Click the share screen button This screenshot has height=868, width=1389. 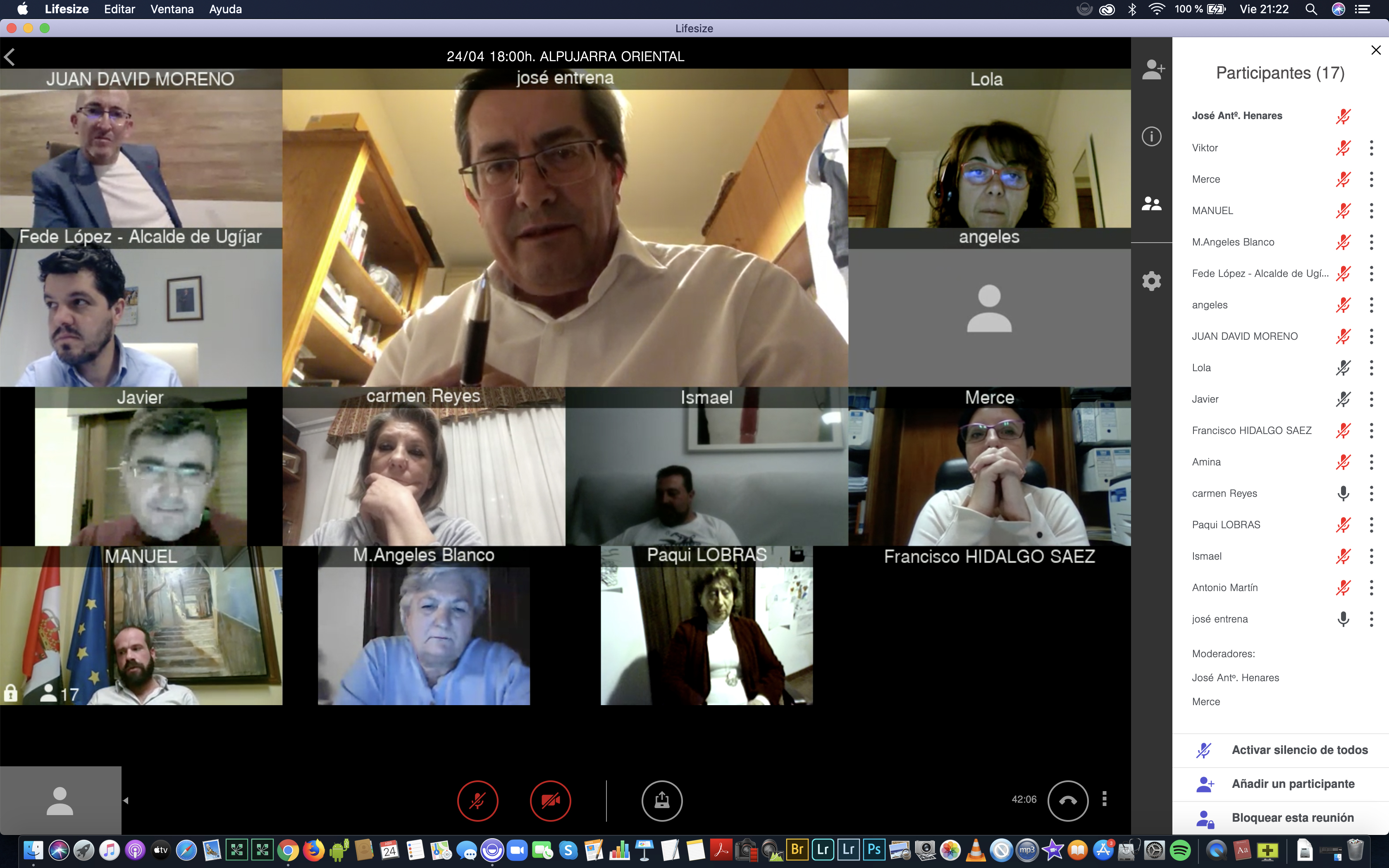coord(662,800)
